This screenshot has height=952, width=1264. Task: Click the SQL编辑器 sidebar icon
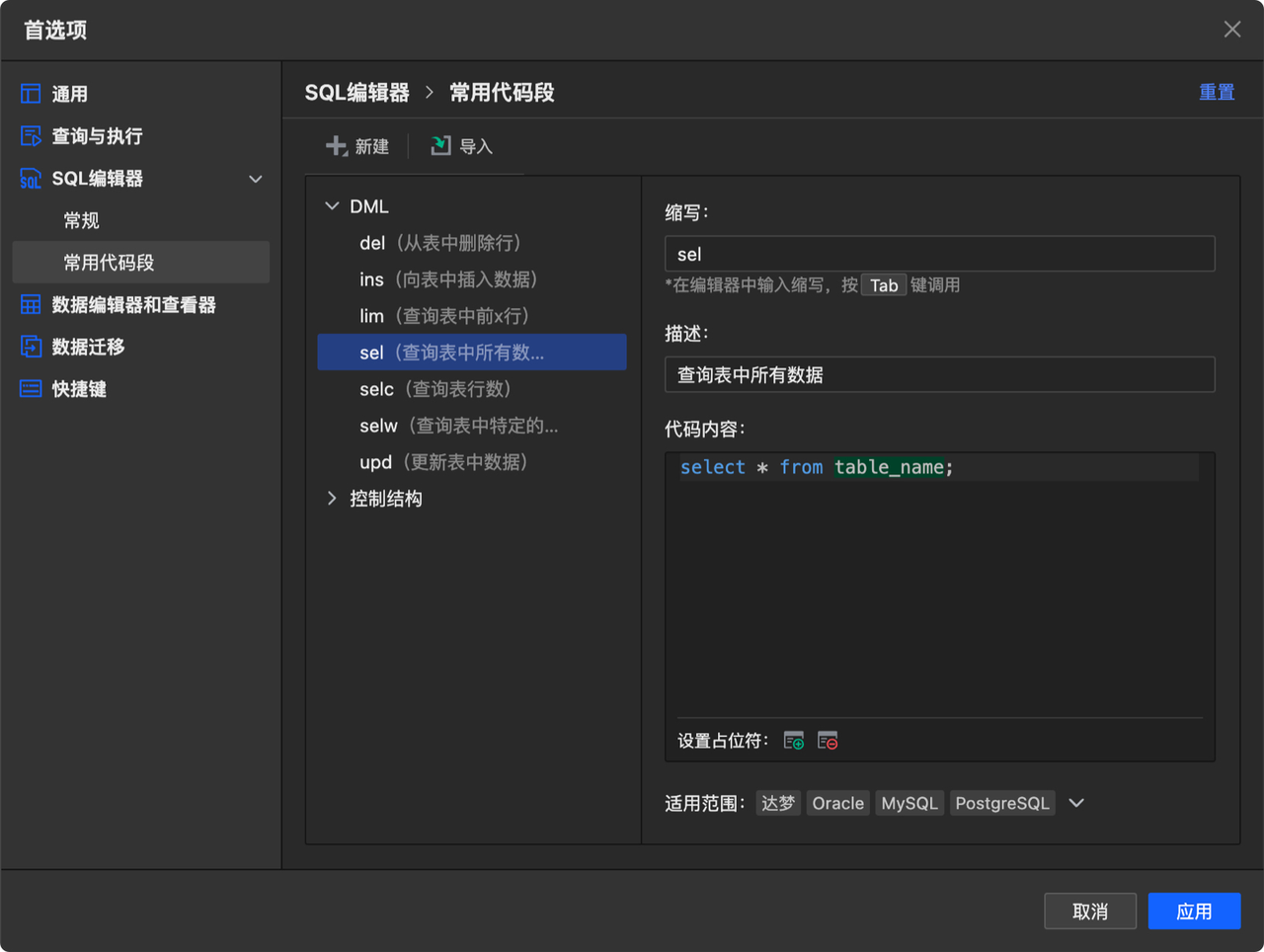point(29,179)
